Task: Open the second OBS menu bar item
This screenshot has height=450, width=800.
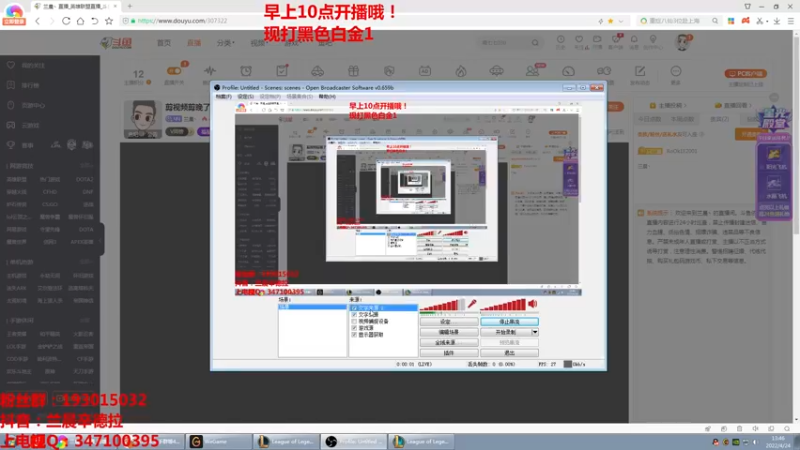Action: (245, 96)
